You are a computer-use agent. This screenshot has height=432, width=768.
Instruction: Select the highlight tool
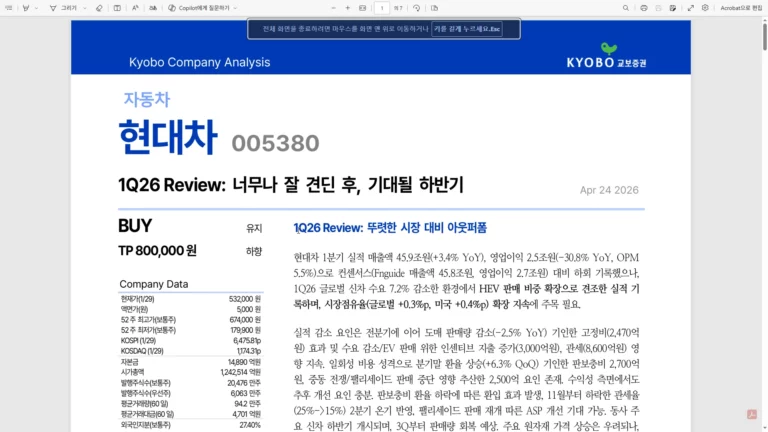[x=25, y=8]
